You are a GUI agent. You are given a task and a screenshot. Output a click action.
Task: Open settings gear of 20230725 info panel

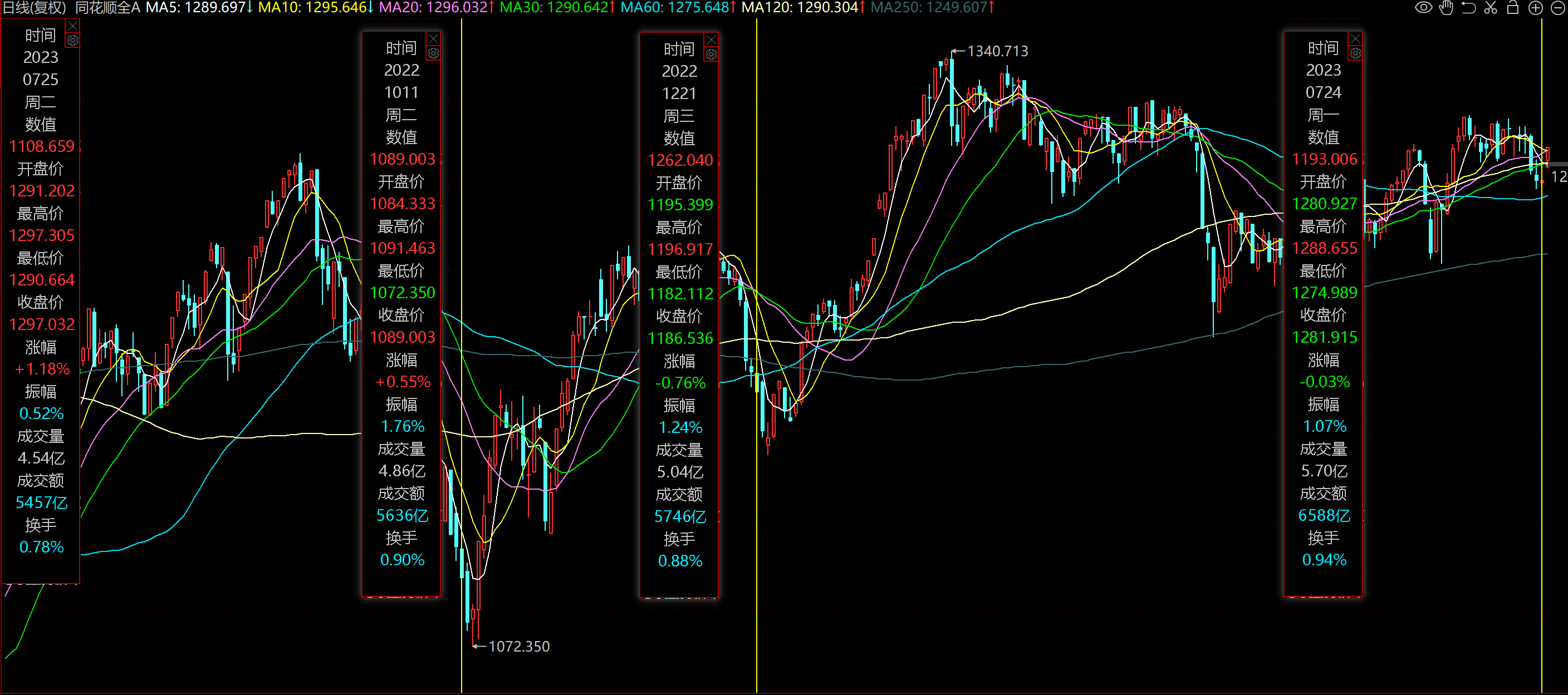pos(72,41)
